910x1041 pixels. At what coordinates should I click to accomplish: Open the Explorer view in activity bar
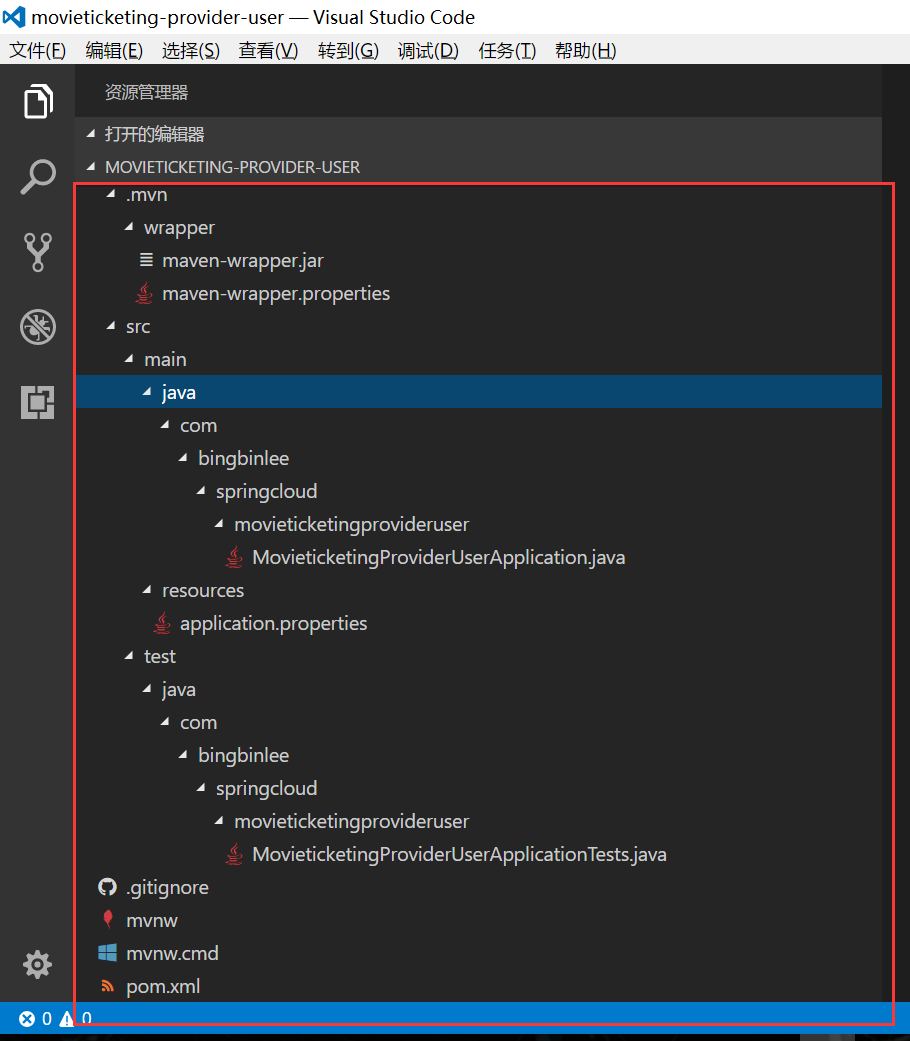point(38,102)
